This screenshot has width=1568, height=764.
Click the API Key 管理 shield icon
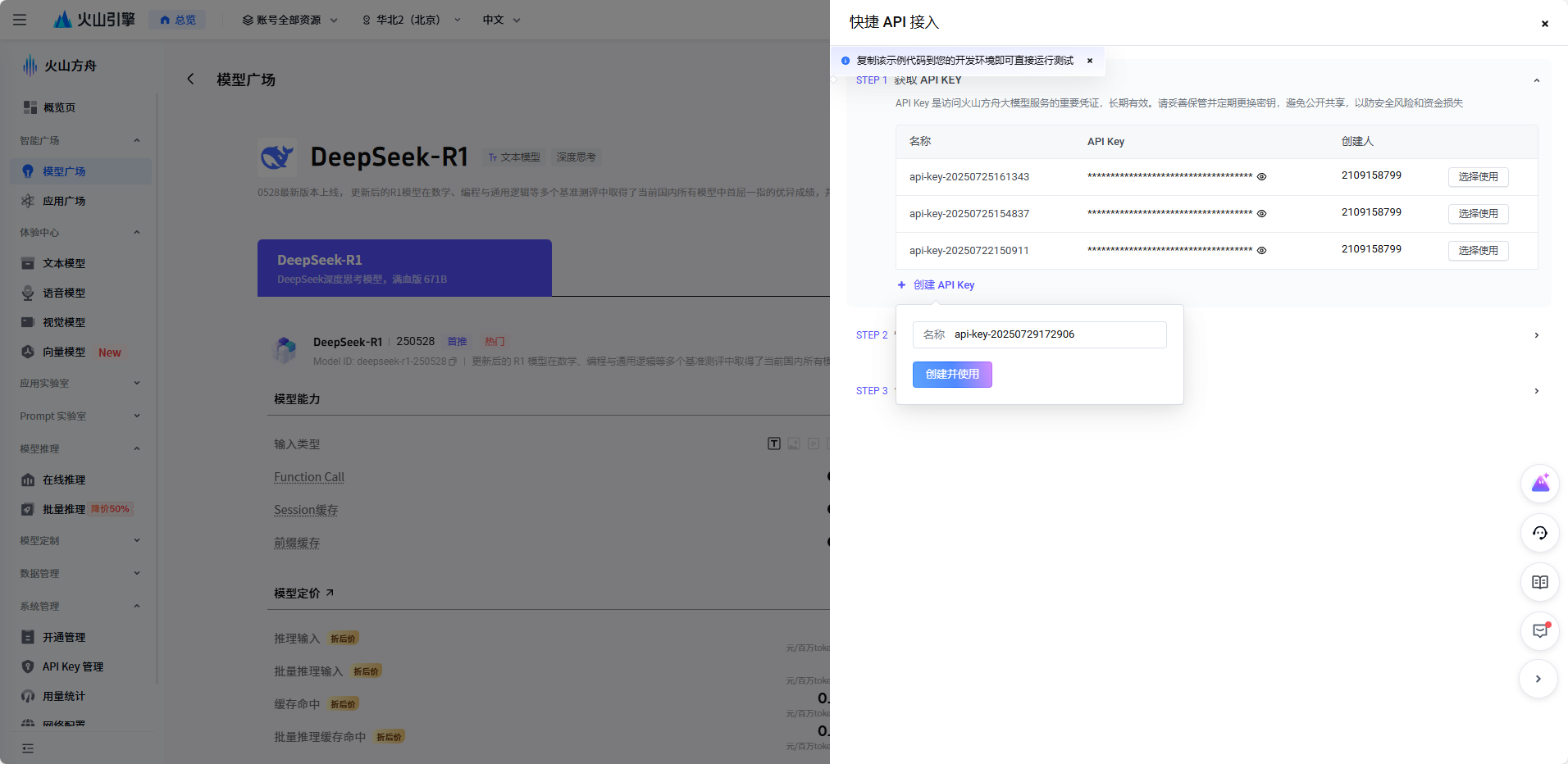[x=28, y=666]
